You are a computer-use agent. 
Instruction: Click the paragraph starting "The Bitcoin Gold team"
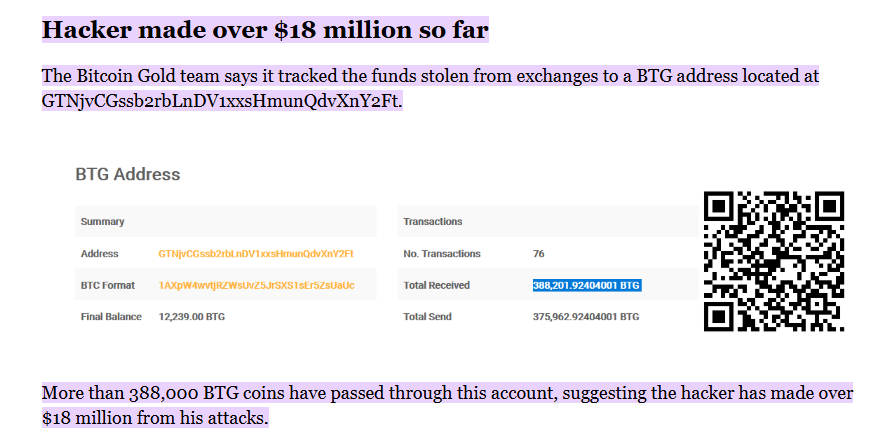pyautogui.click(x=430, y=77)
